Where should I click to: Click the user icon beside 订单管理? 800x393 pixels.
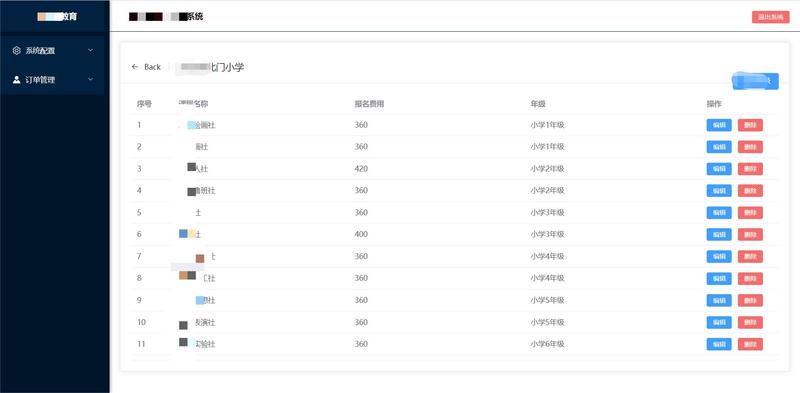click(17, 80)
